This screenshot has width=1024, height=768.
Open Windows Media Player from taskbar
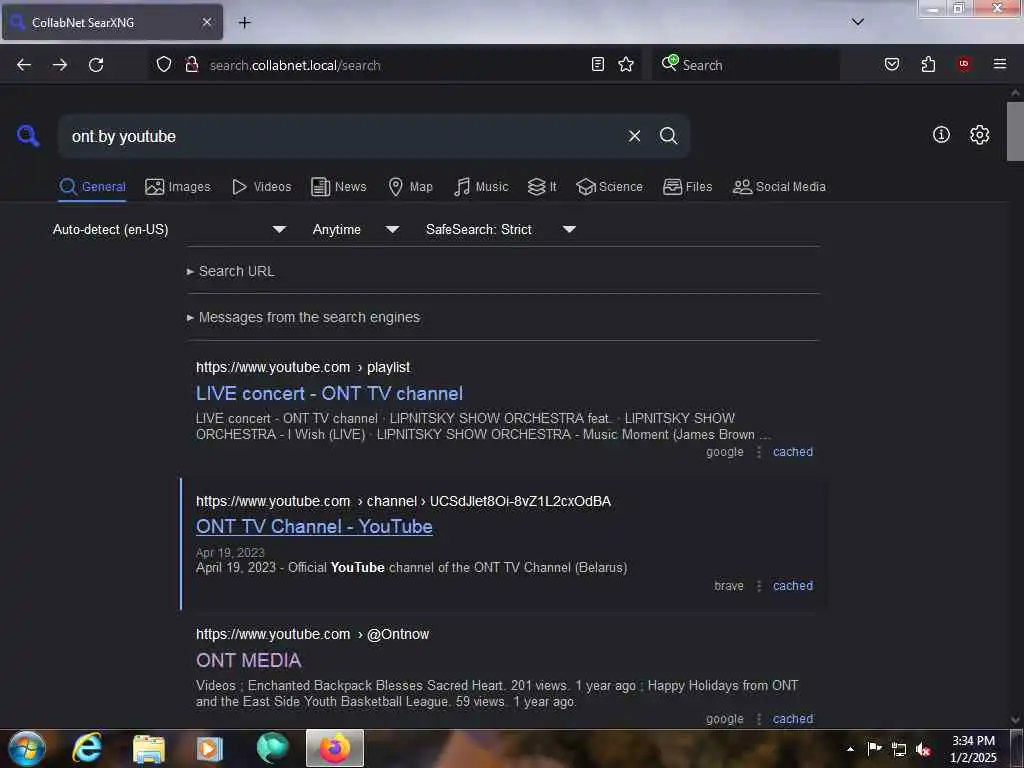point(210,748)
